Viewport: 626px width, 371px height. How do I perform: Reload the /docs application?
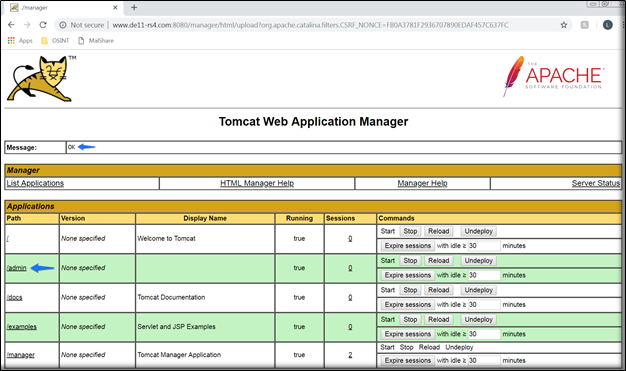click(438, 290)
